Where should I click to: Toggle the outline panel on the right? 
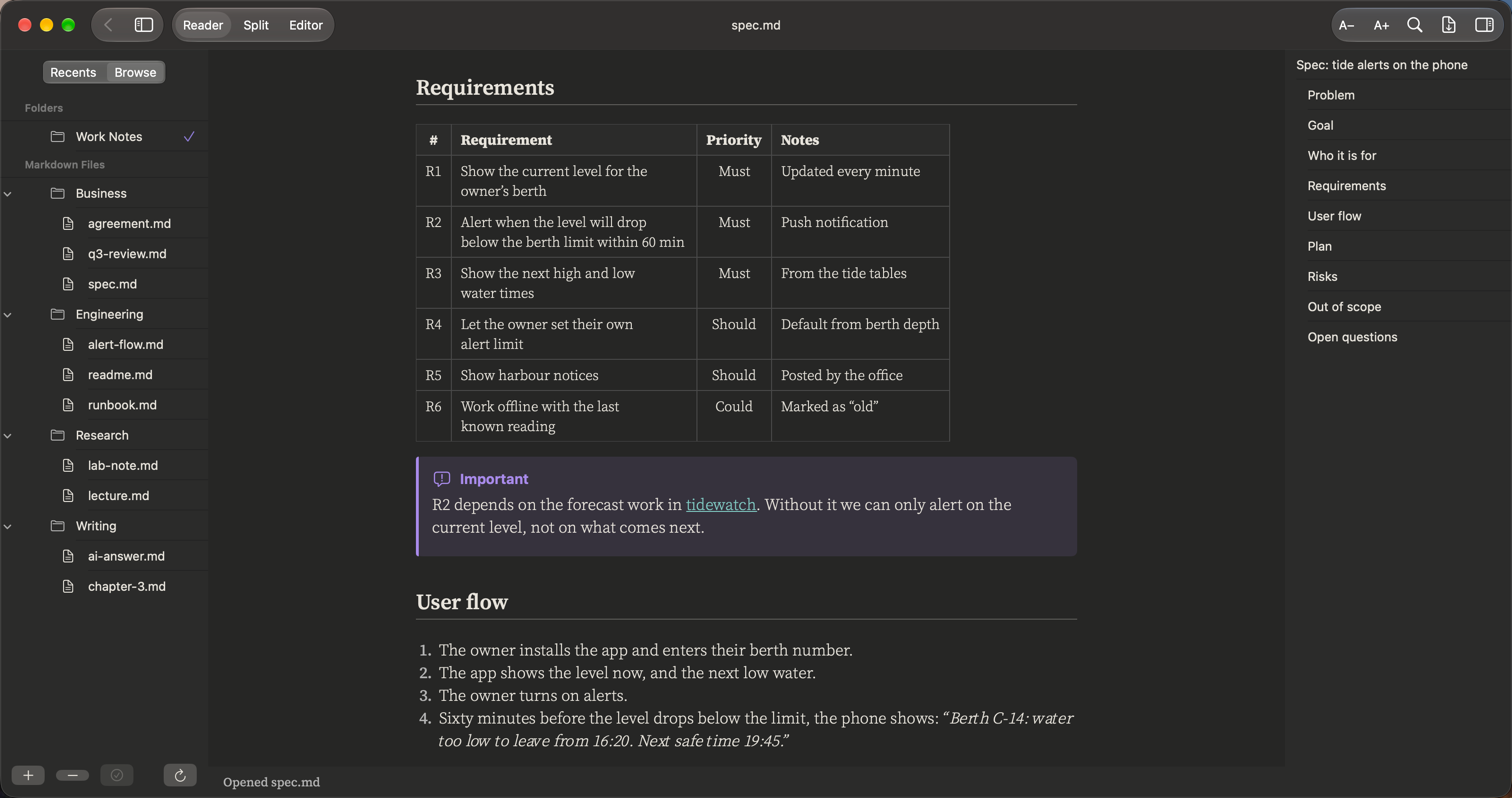(1484, 25)
